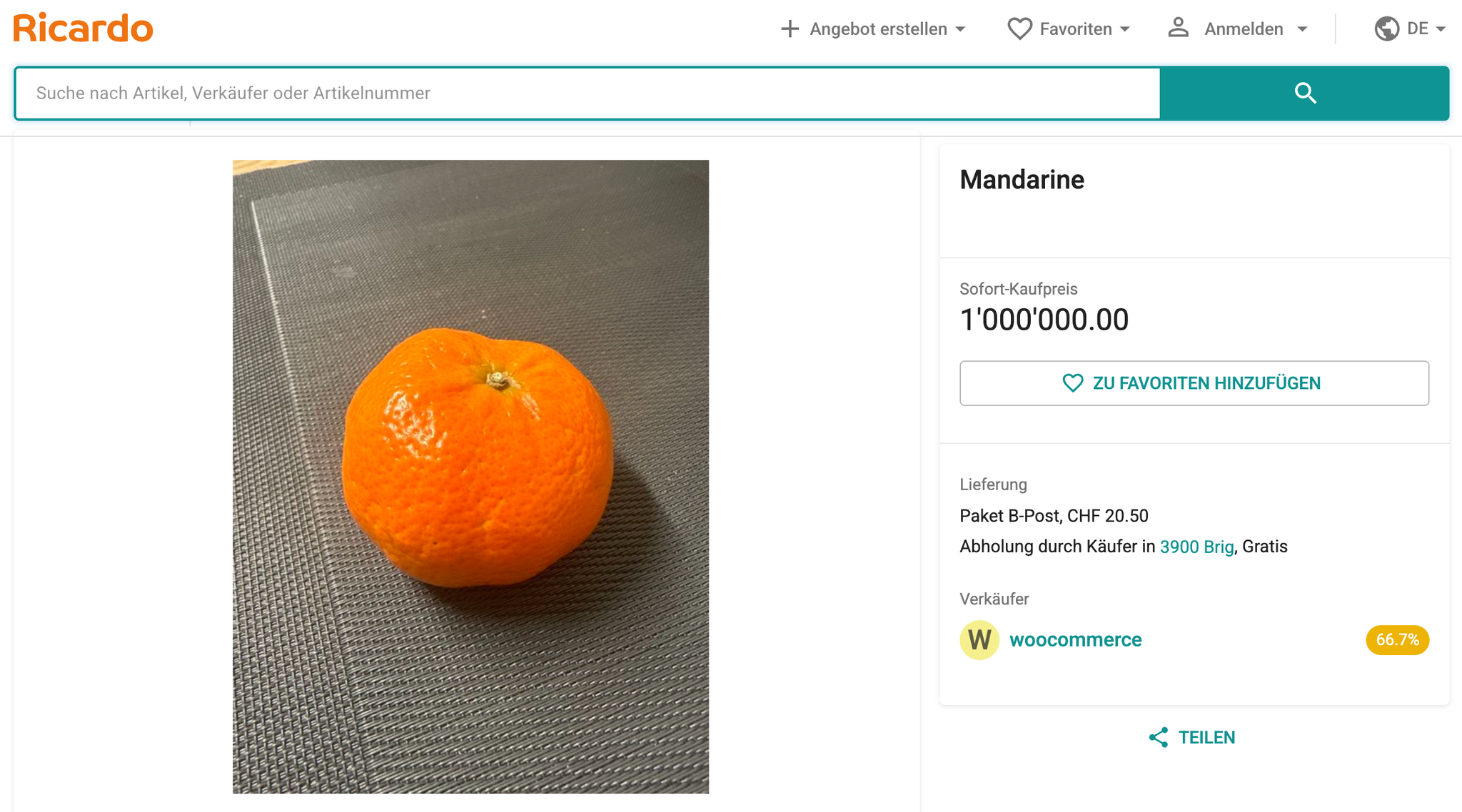Image resolution: width=1462 pixels, height=812 pixels.
Task: Click the person icon beside Anmelden
Action: pyautogui.click(x=1178, y=29)
